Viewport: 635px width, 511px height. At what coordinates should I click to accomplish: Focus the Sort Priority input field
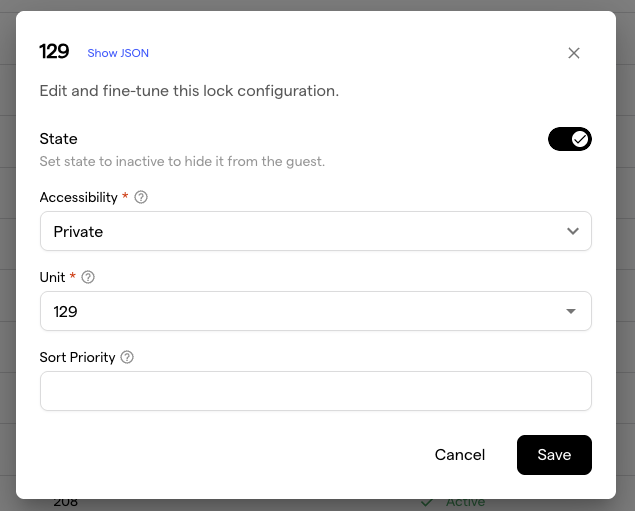tap(315, 391)
